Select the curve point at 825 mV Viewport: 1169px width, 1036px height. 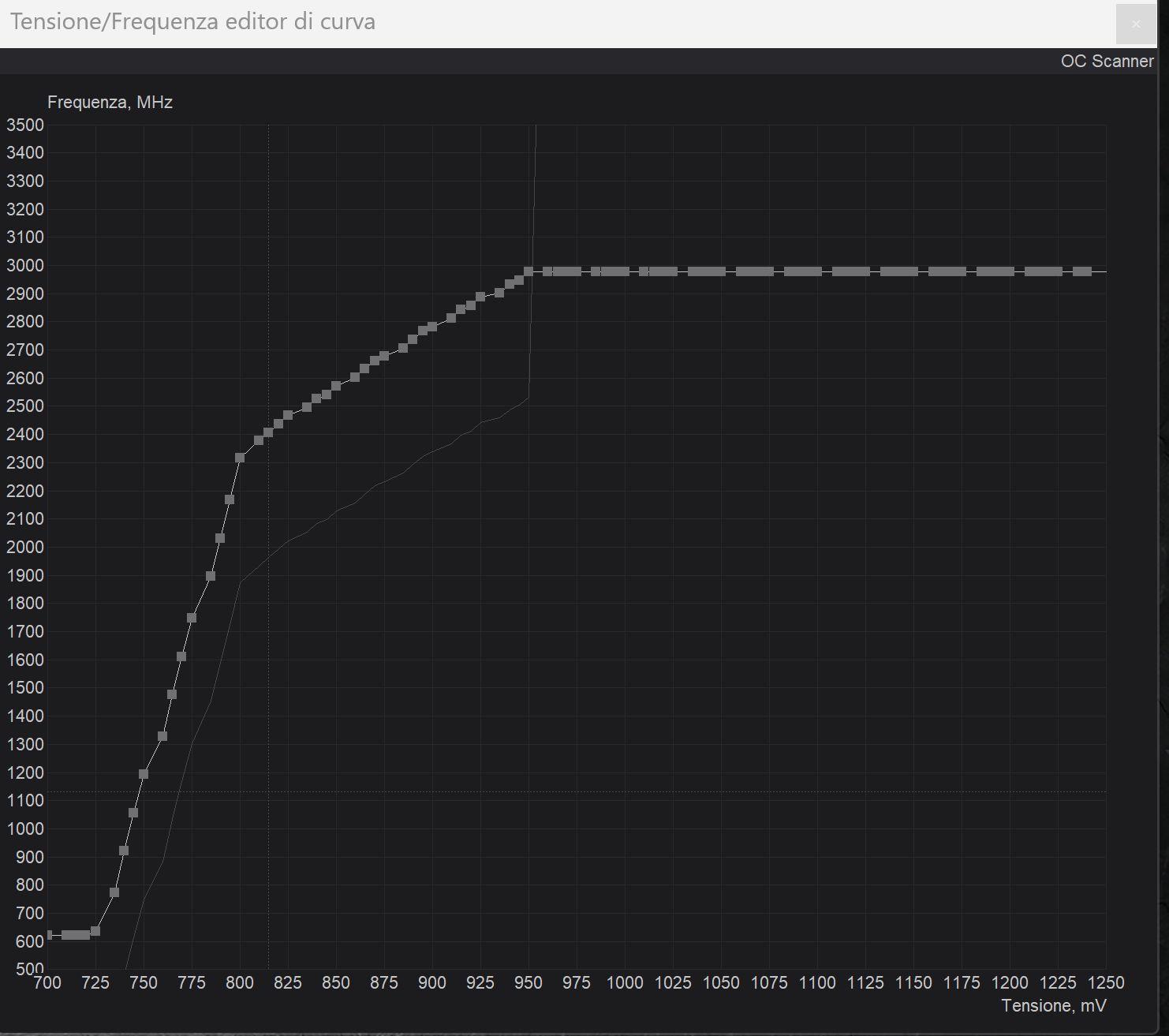pyautogui.click(x=288, y=415)
